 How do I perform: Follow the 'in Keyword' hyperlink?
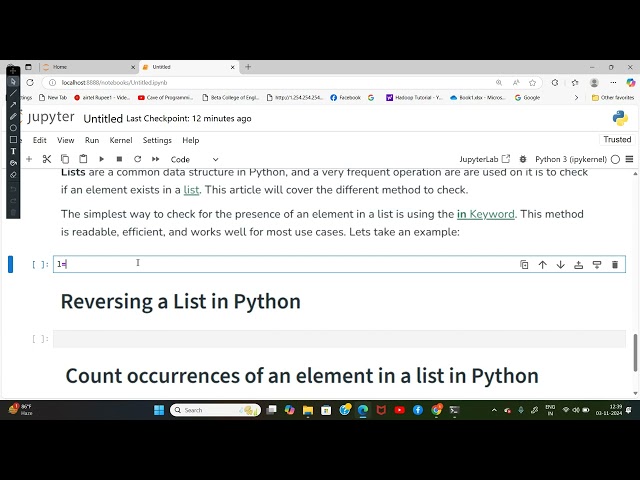pyautogui.click(x=486, y=214)
